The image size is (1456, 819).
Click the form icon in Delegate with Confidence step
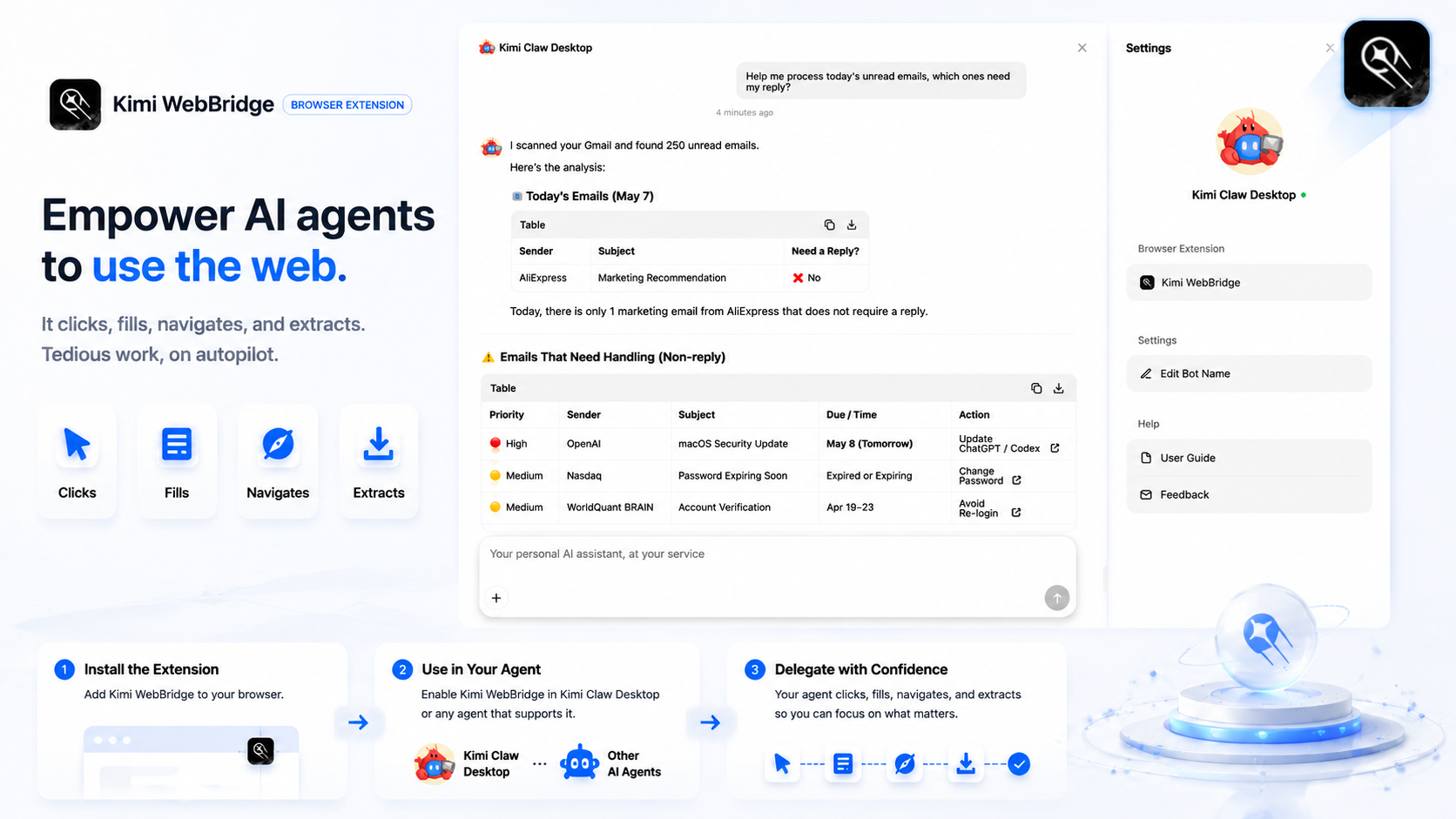coord(843,764)
